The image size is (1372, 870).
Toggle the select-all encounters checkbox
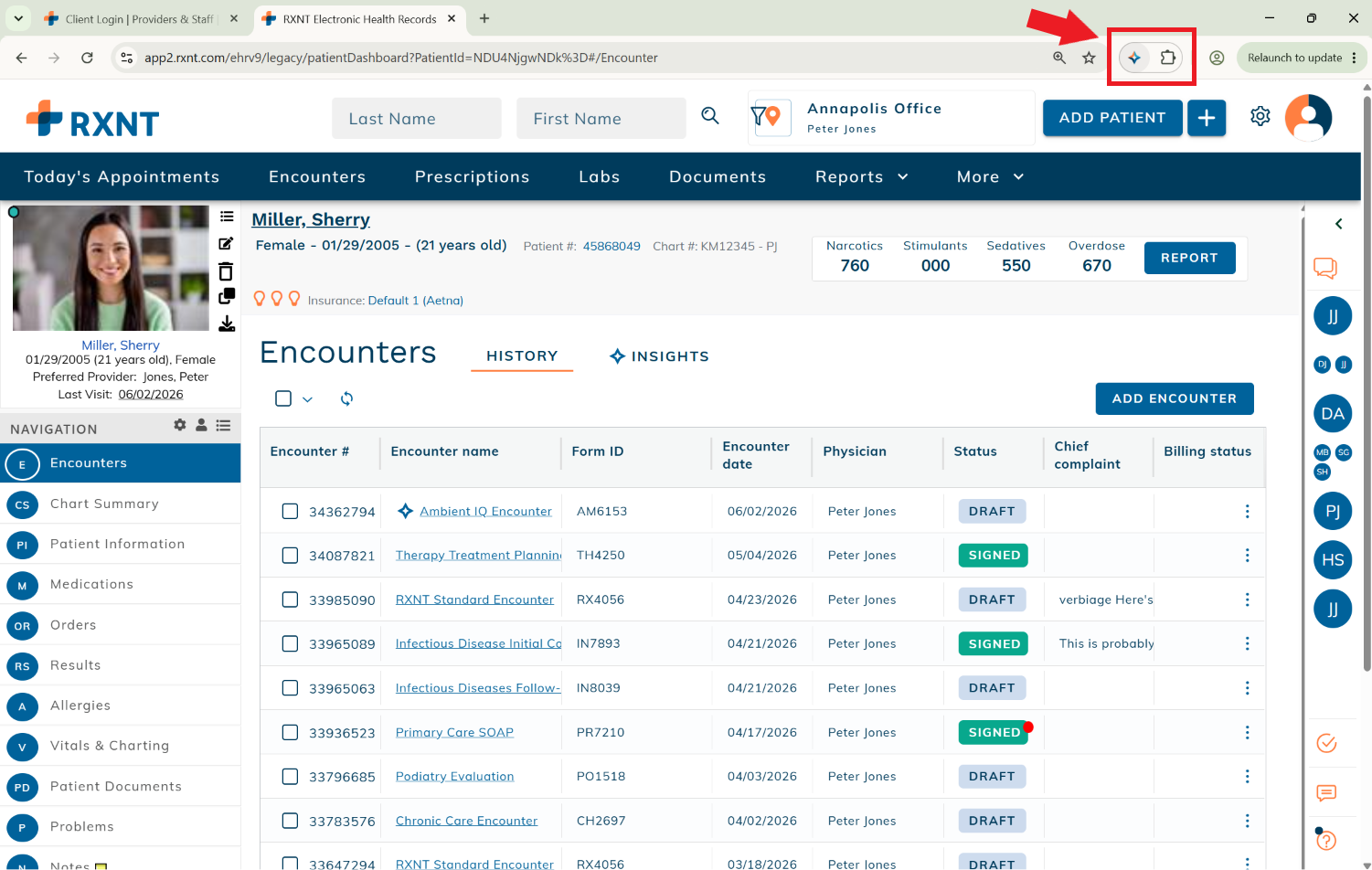(283, 398)
